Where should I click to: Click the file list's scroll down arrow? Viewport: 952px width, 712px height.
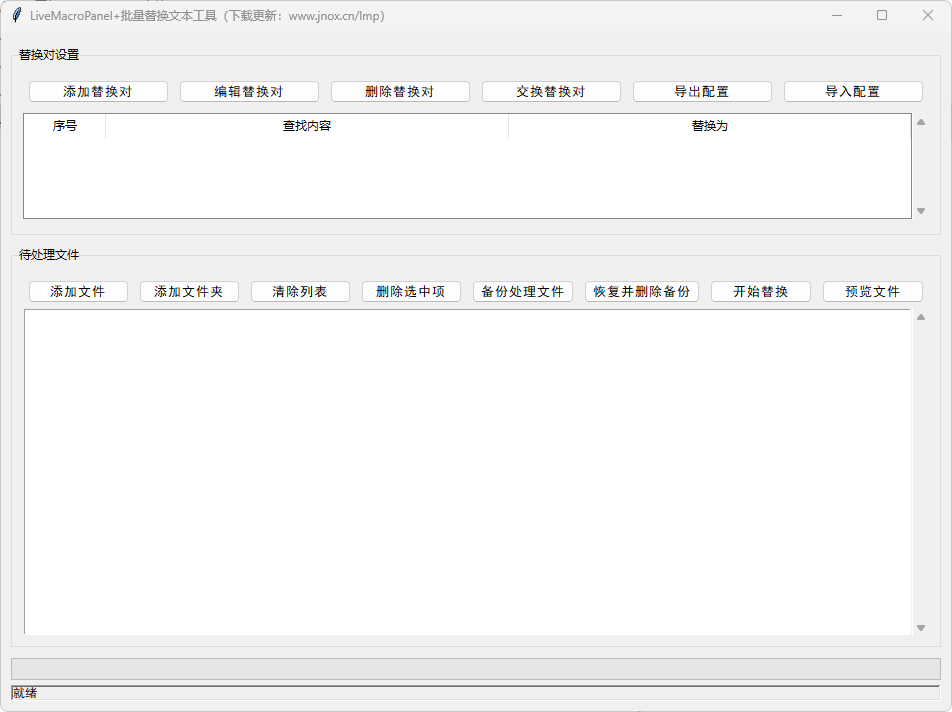click(x=921, y=628)
